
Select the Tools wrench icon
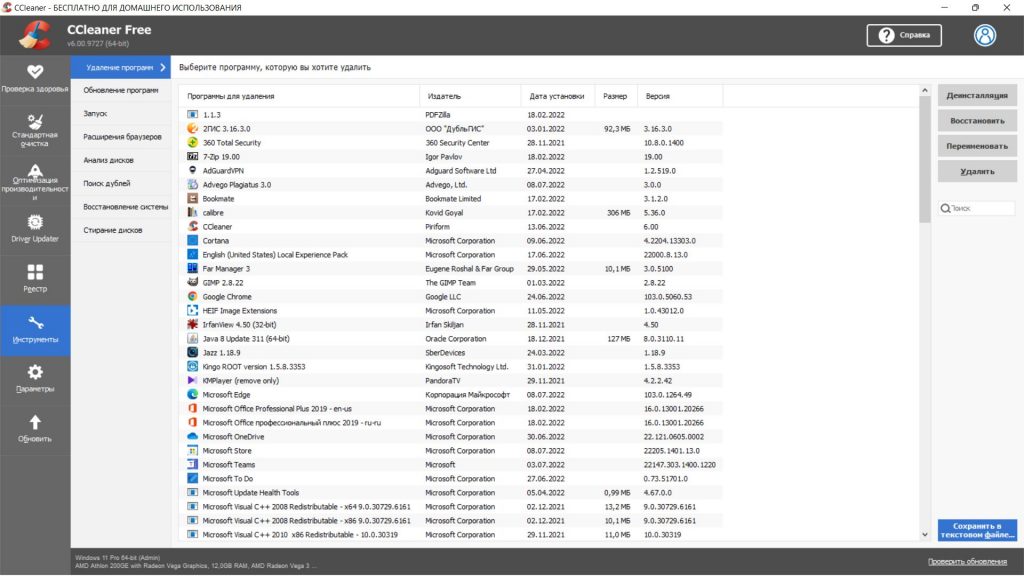(x=35, y=323)
